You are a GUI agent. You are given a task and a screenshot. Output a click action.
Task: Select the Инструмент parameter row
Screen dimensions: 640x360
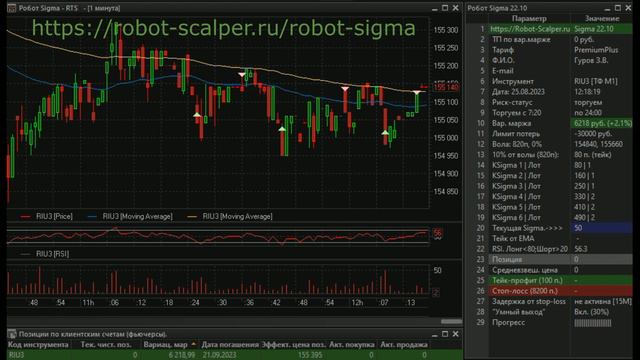[549, 81]
